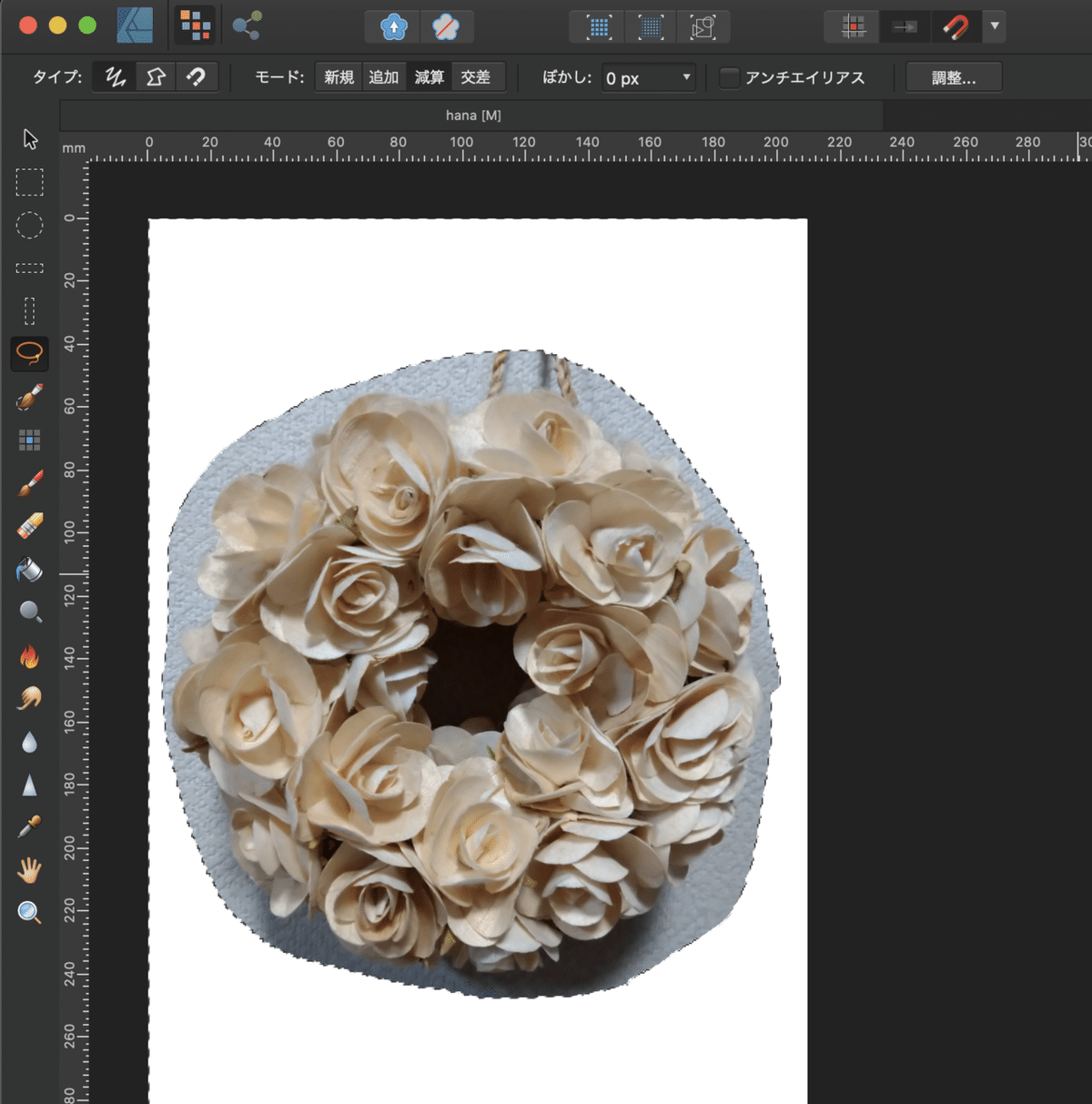
Task: Activate the Erase Brush tool
Action: click(x=30, y=526)
